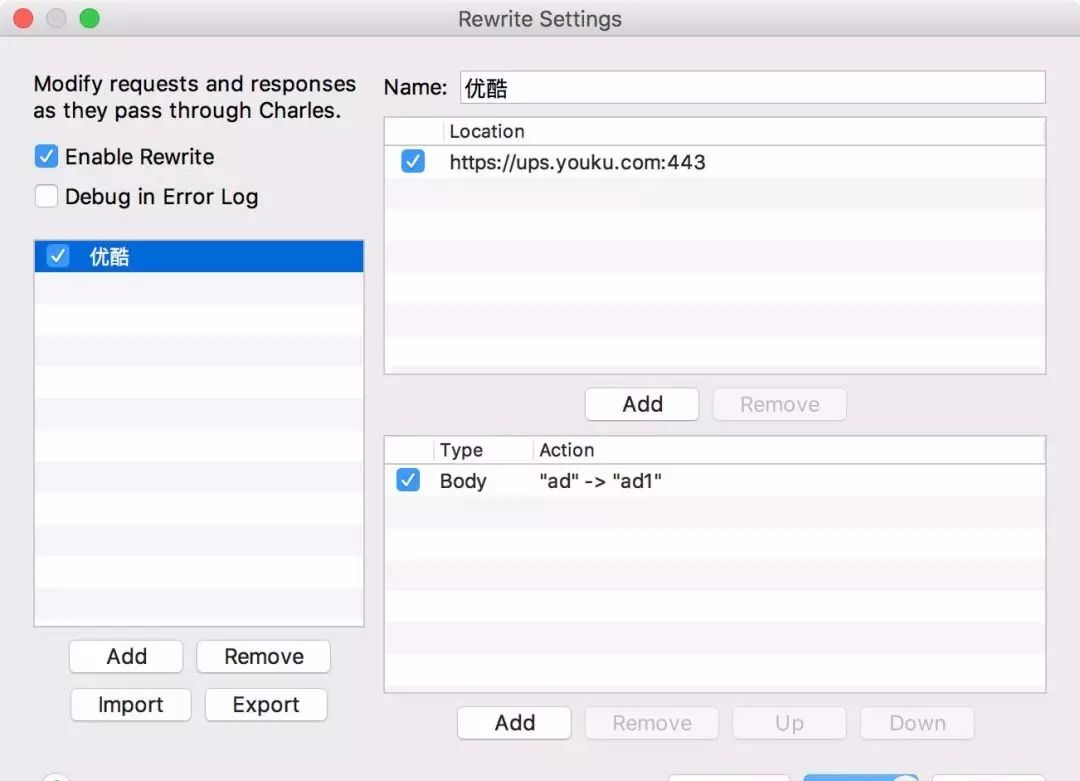The width and height of the screenshot is (1080, 781).
Task: Select the 优酷 set in the list
Action: (199, 256)
